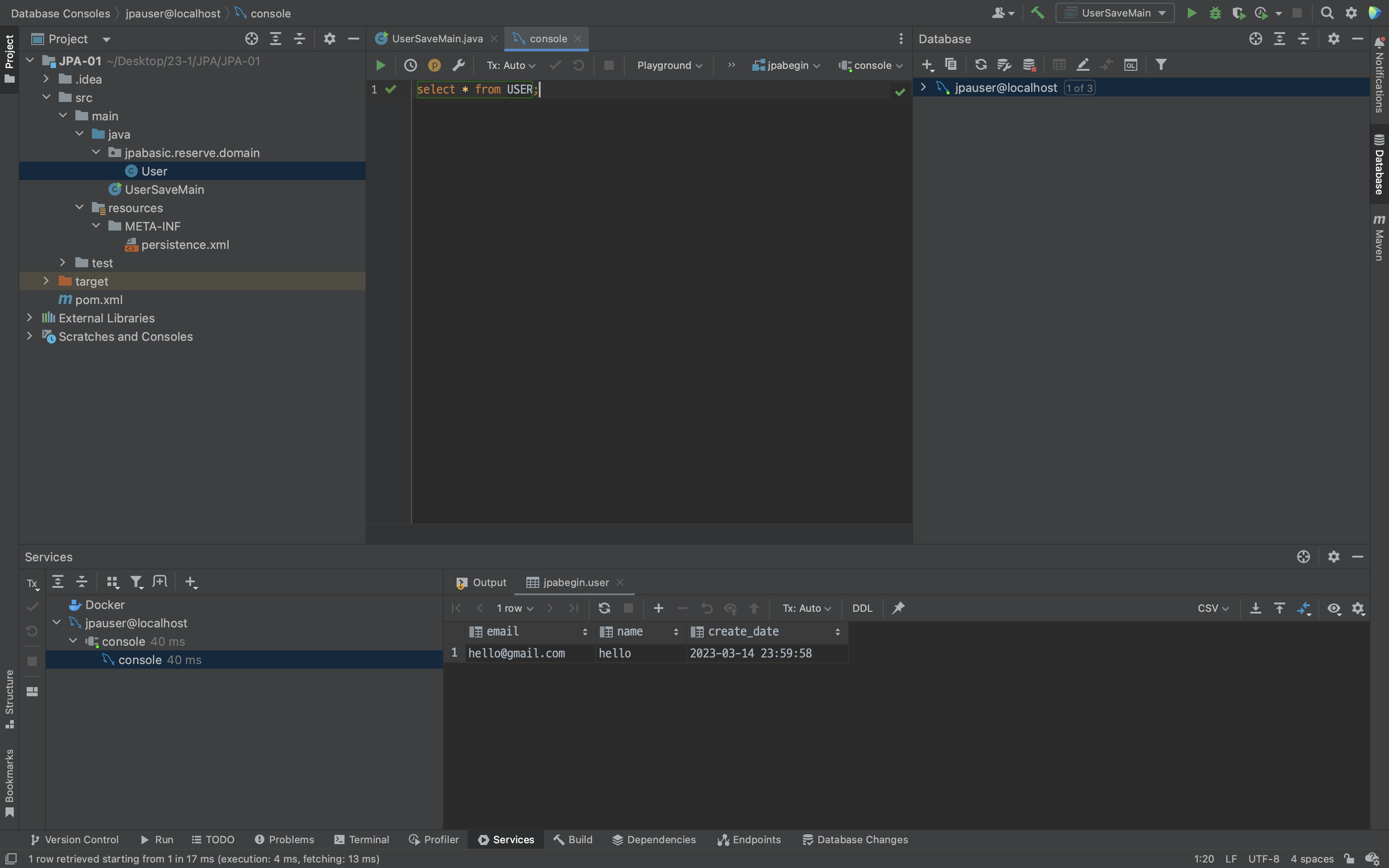1389x868 pixels.
Task: Add a new data source plus icon
Action: [x=927, y=65]
